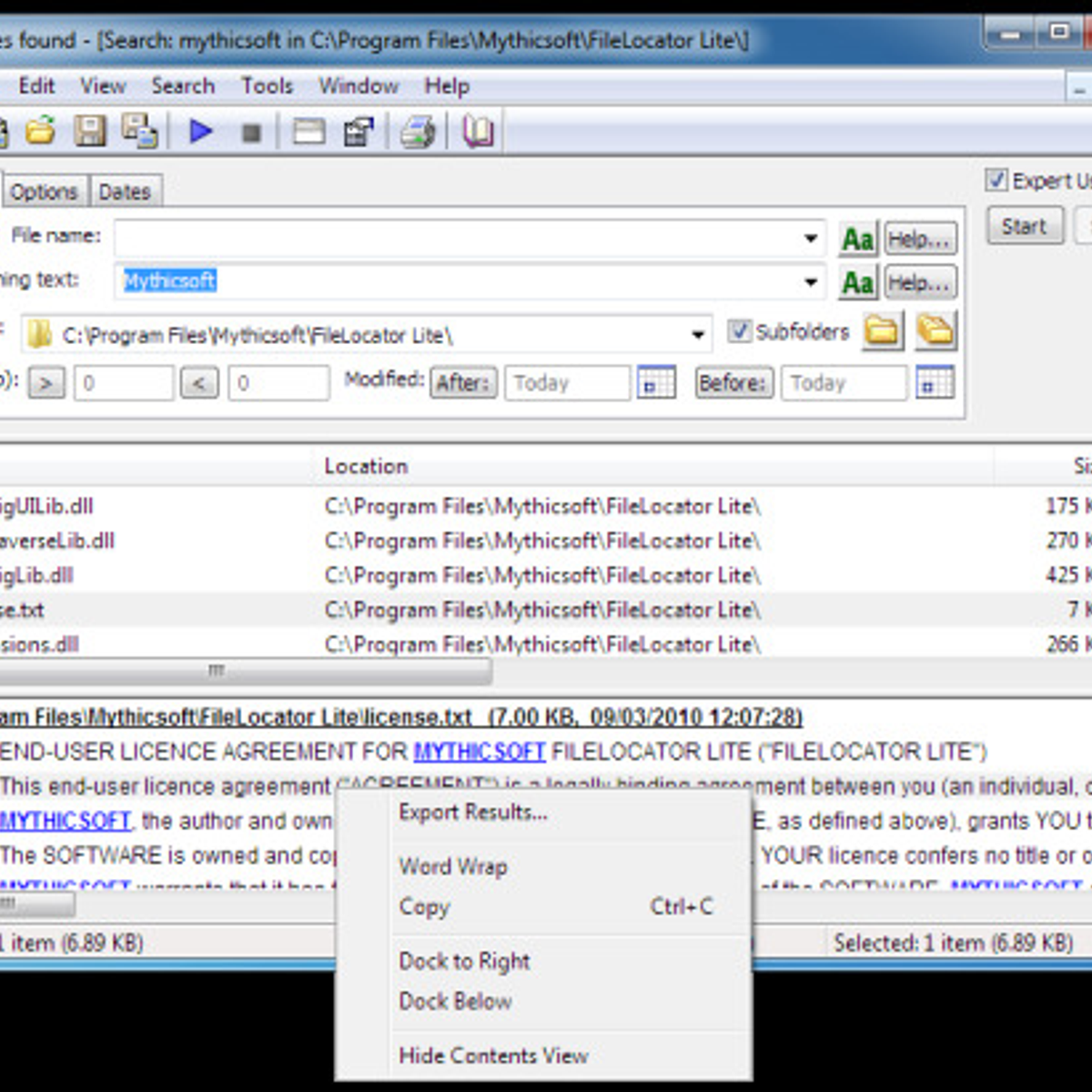Expand the containing text history dropdown

(809, 281)
